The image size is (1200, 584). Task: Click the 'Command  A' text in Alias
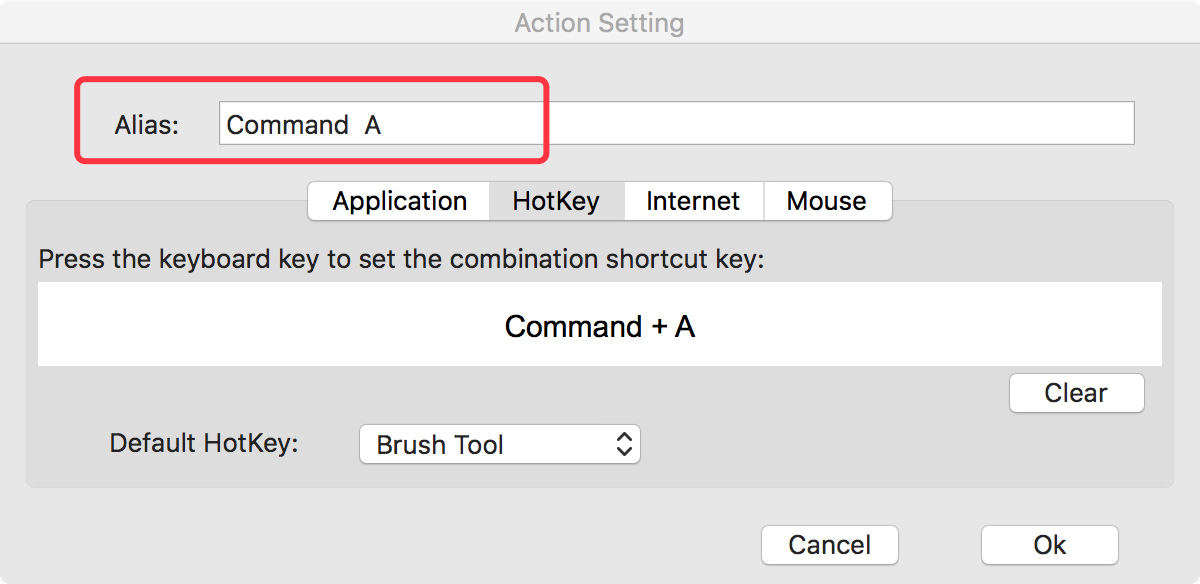303,125
